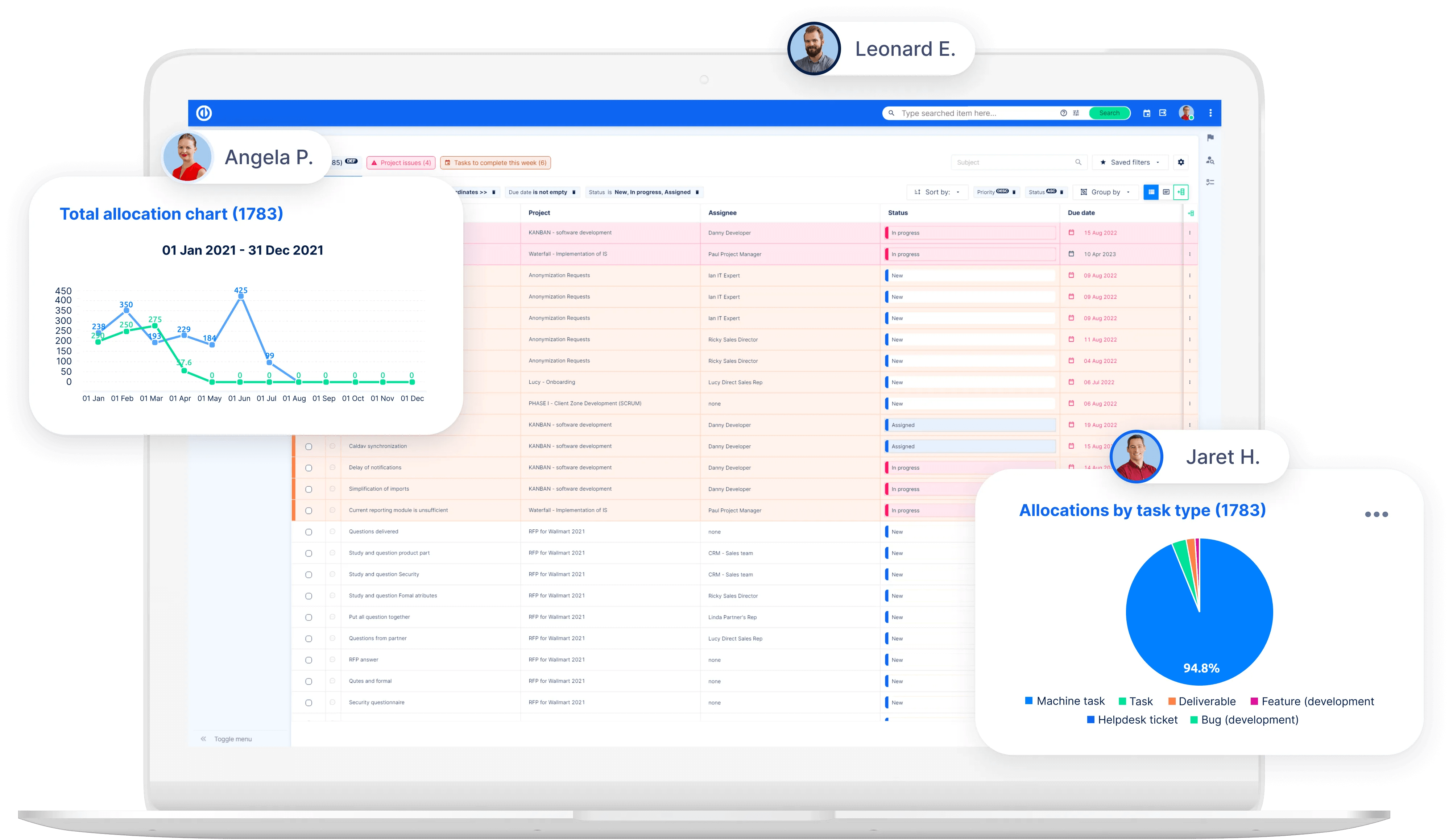The height and width of the screenshot is (840, 1453).
Task: Select the Security questionnaire row checkbox
Action: click(x=309, y=703)
